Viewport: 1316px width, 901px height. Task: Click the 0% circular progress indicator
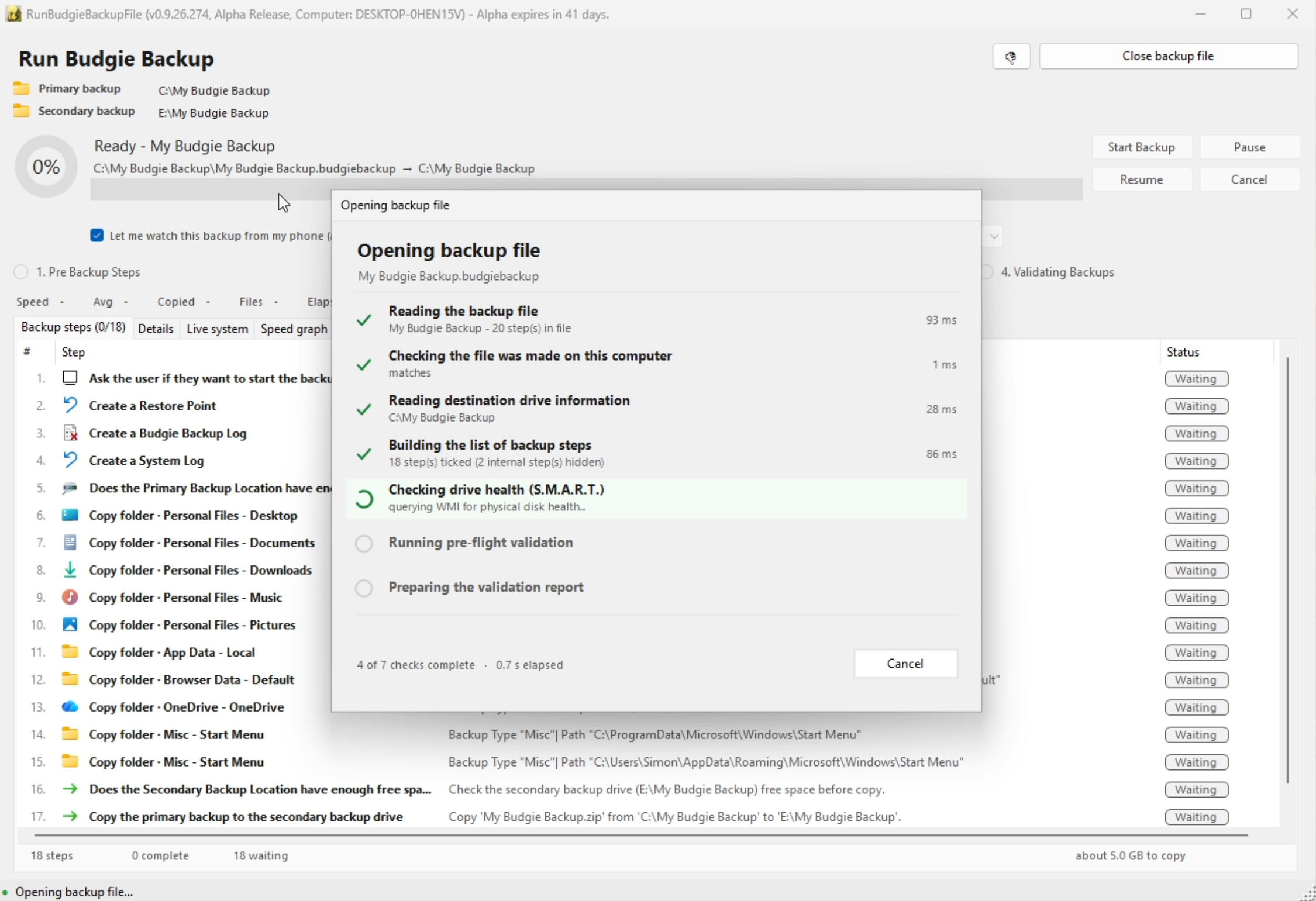click(x=46, y=167)
